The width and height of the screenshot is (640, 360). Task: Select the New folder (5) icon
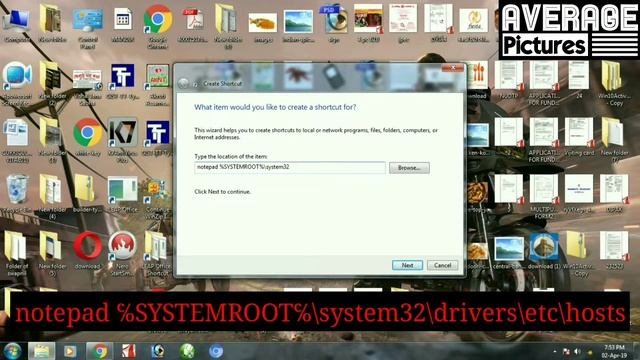(52, 254)
